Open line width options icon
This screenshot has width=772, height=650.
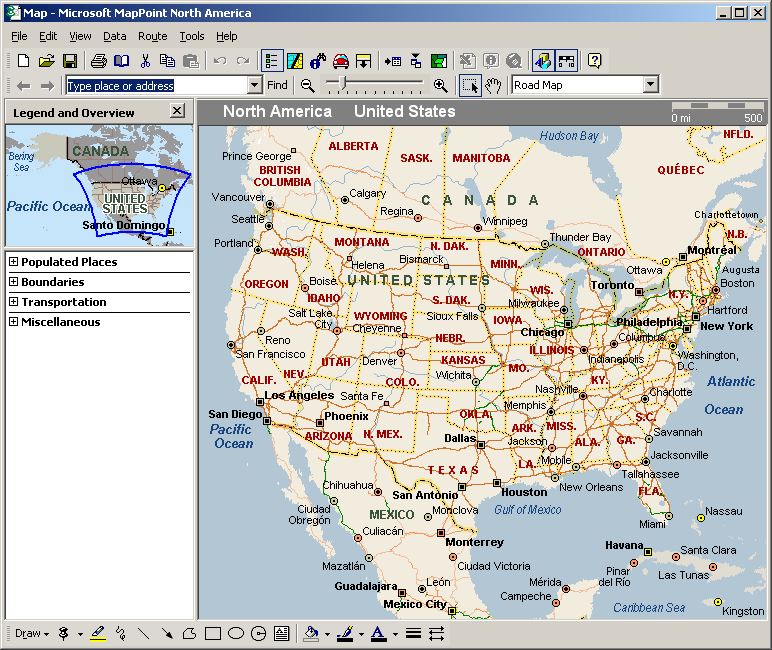point(414,633)
